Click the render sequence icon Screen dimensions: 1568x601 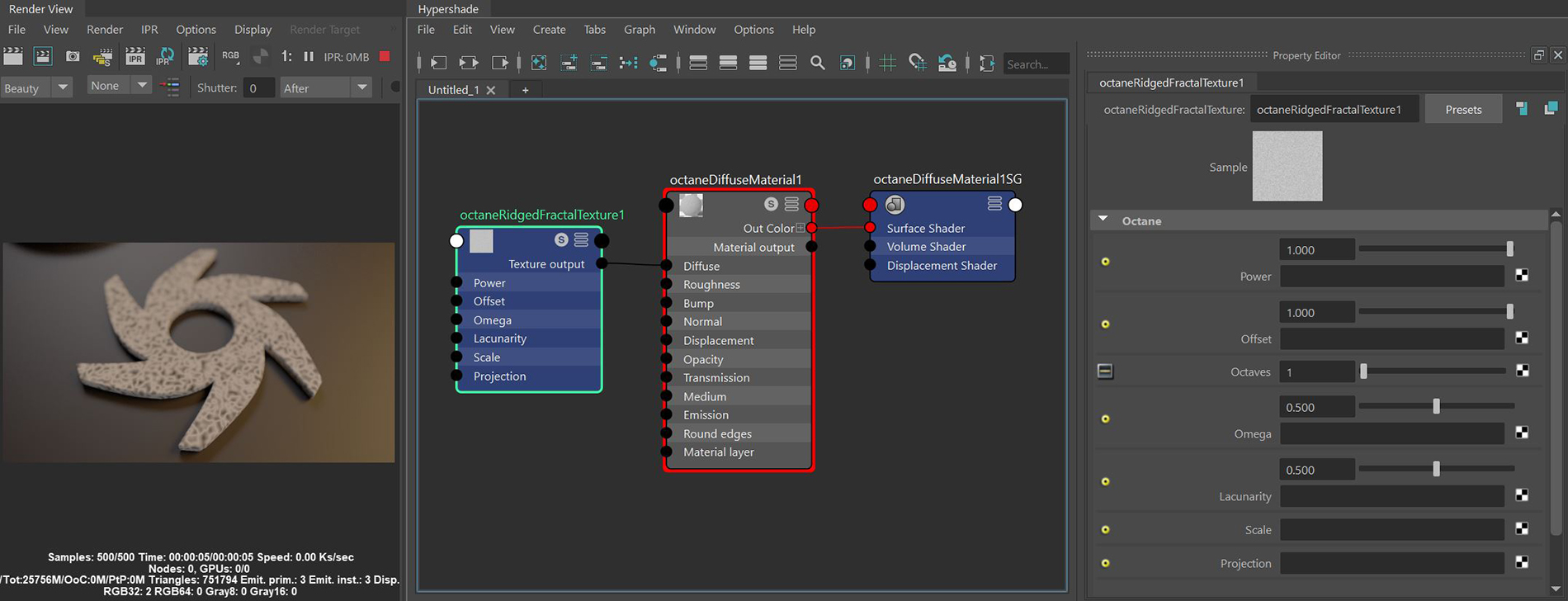click(102, 57)
